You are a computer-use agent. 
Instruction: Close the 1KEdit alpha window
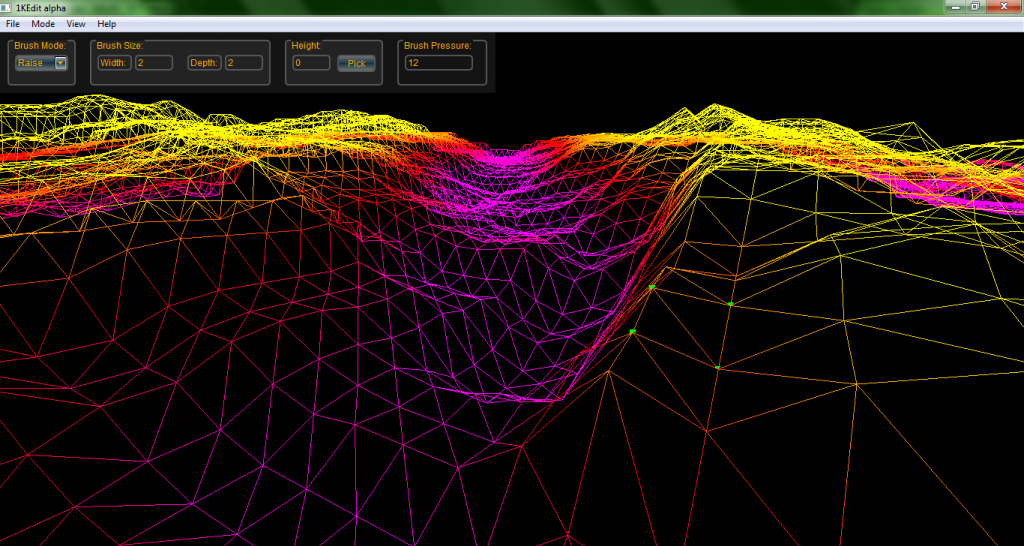click(1003, 6)
